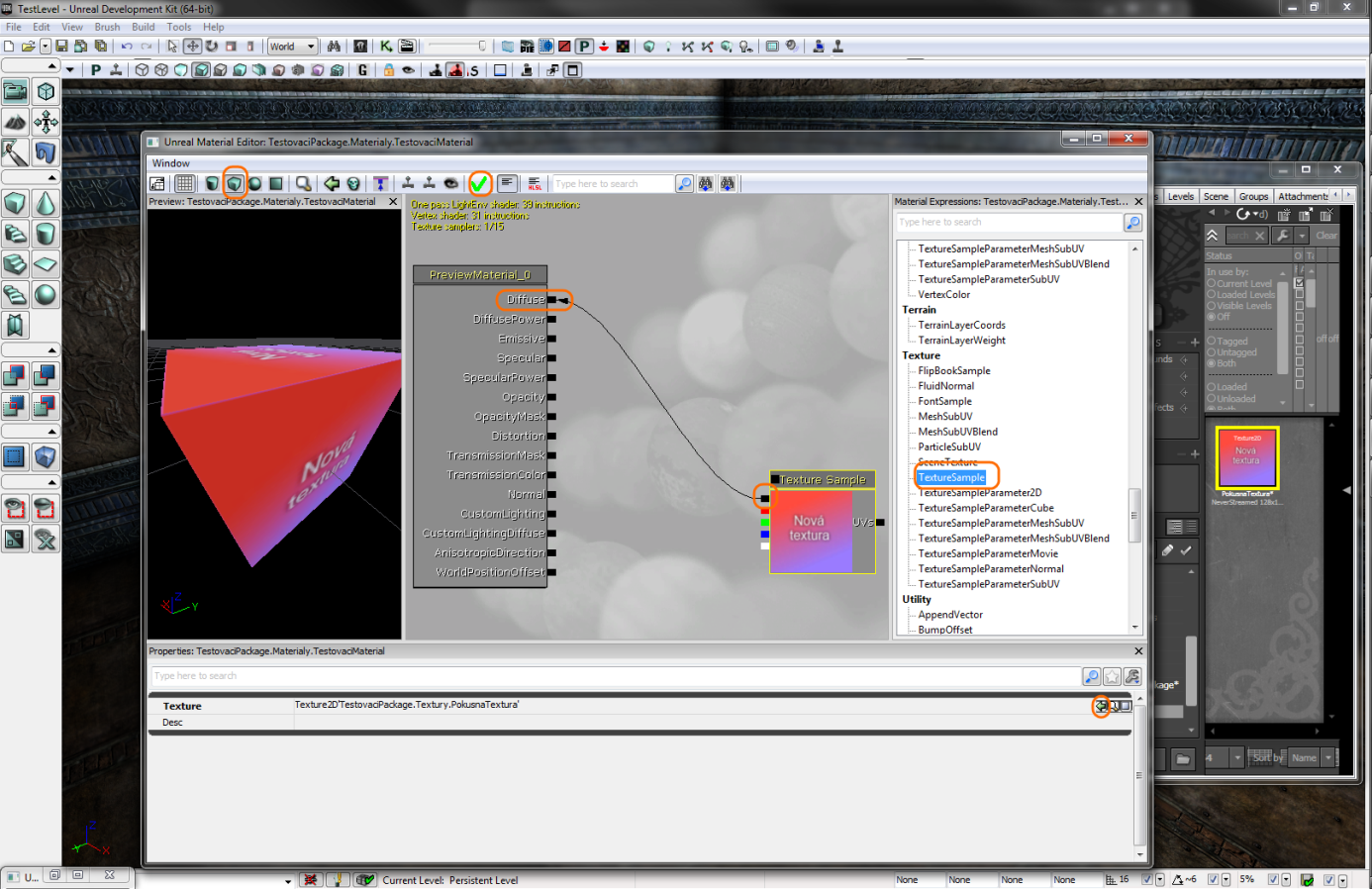Click Clear button in Content Browser filter
1372x889 pixels.
1325,236
